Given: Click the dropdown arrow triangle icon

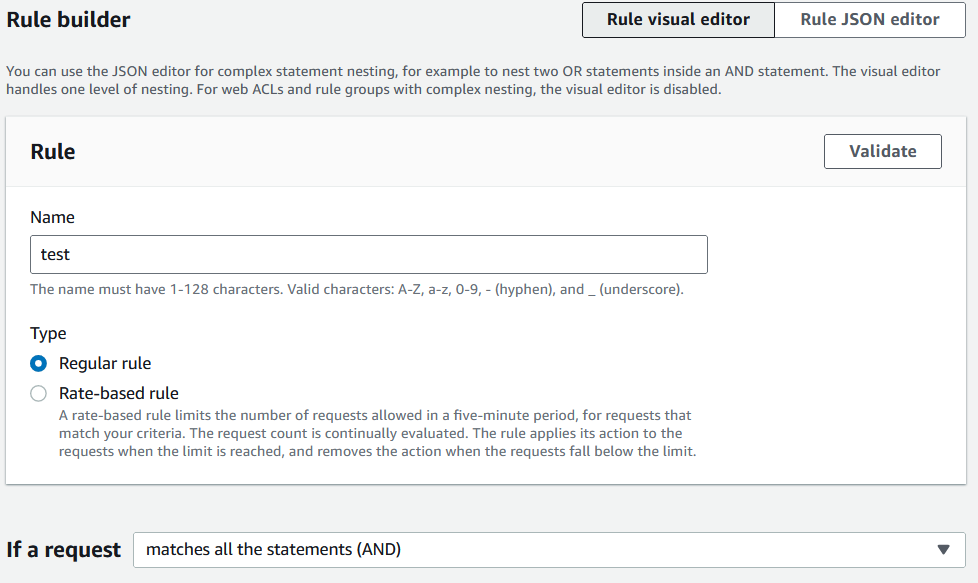Looking at the screenshot, I should point(943,549).
